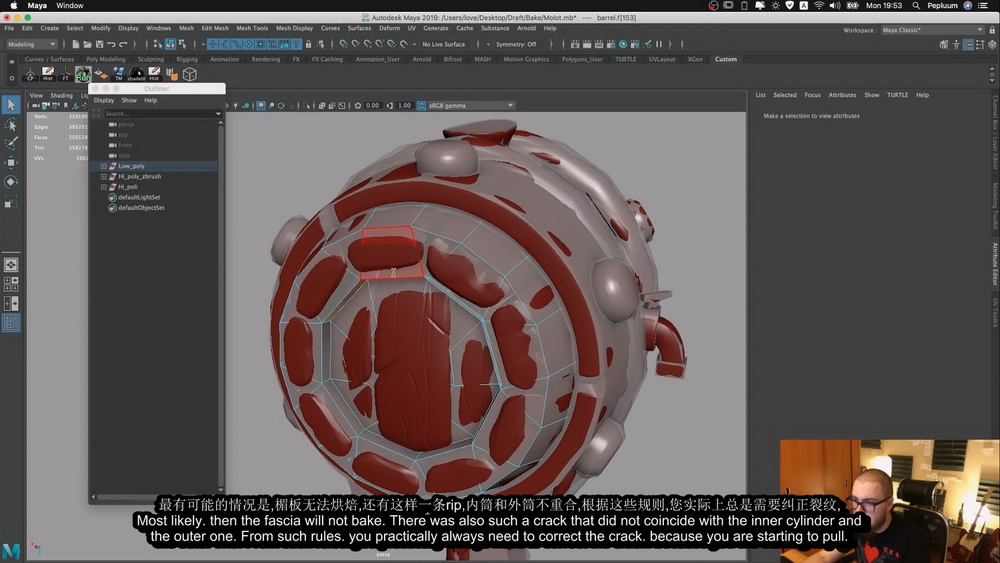Open the Symmetry Off dropdown arrow

pyautogui.click(x=488, y=44)
